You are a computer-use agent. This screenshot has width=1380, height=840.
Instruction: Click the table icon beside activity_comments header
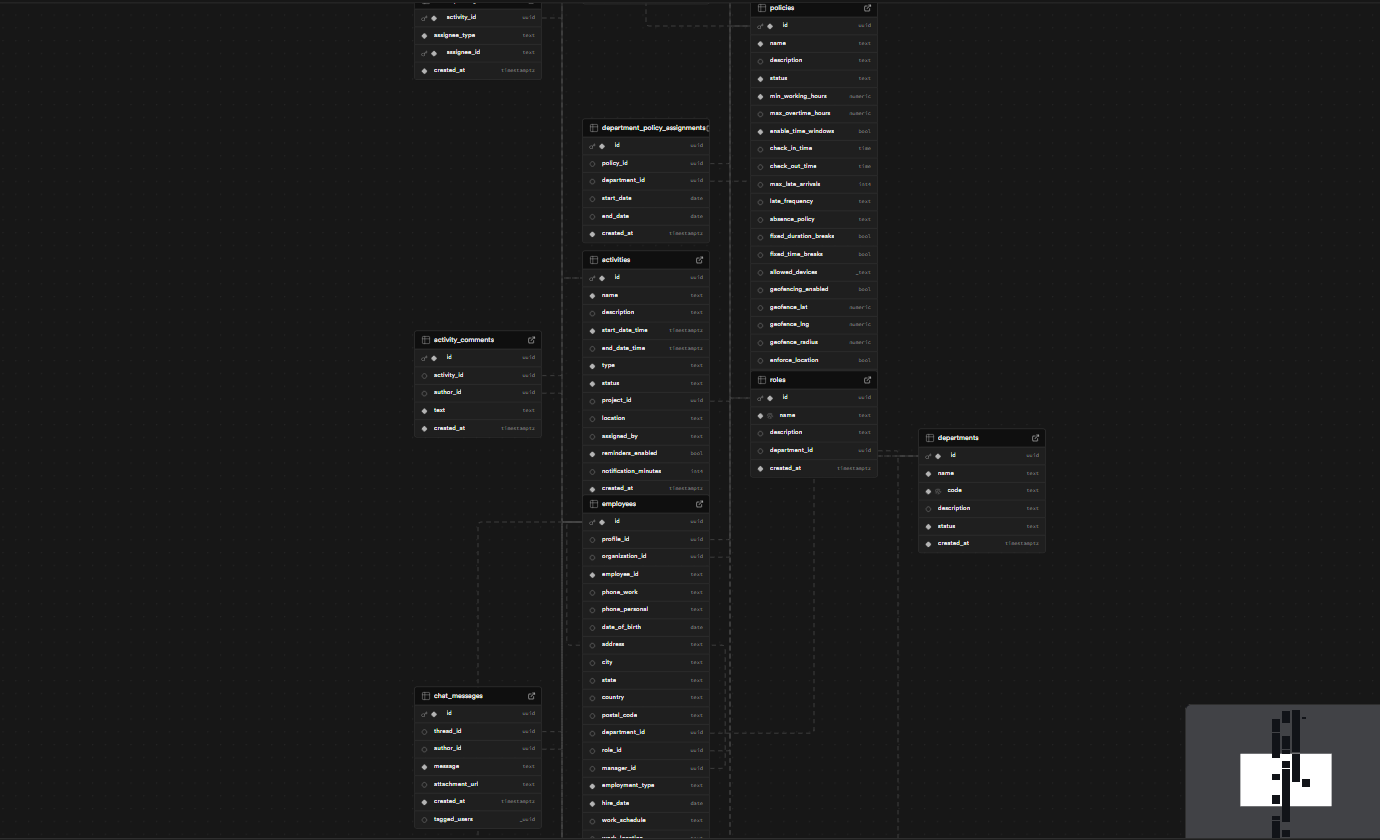click(x=425, y=340)
